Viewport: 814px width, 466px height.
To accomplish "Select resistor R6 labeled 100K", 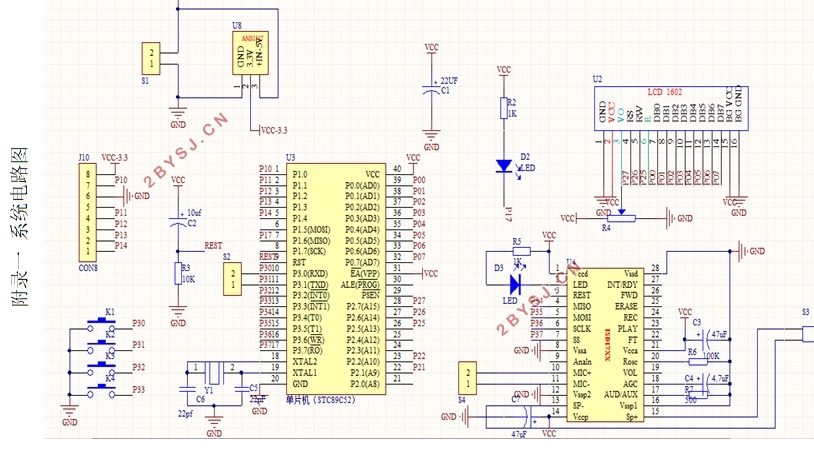I will point(698,362).
